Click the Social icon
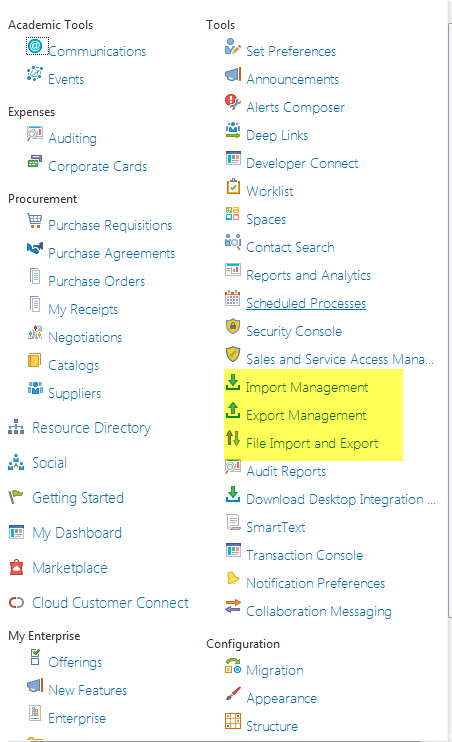The image size is (452, 742). 16,462
